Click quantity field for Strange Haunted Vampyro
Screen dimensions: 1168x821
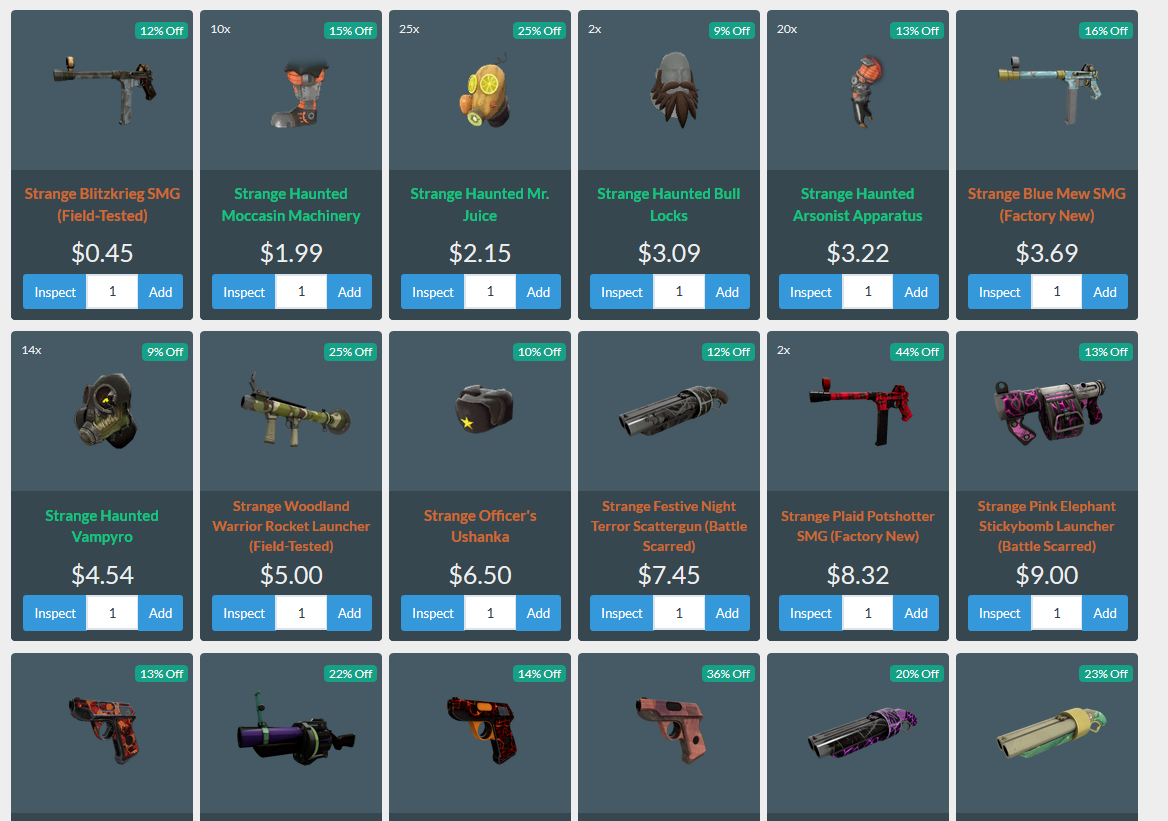[x=112, y=613]
